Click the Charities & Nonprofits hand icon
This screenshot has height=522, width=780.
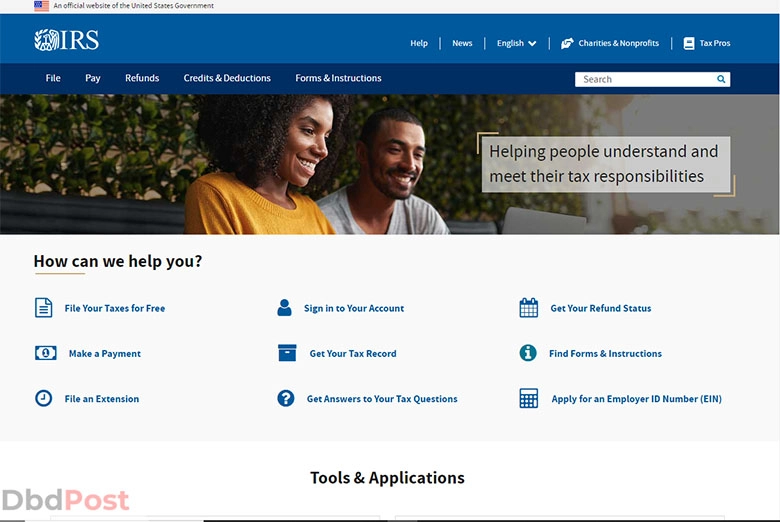click(567, 43)
